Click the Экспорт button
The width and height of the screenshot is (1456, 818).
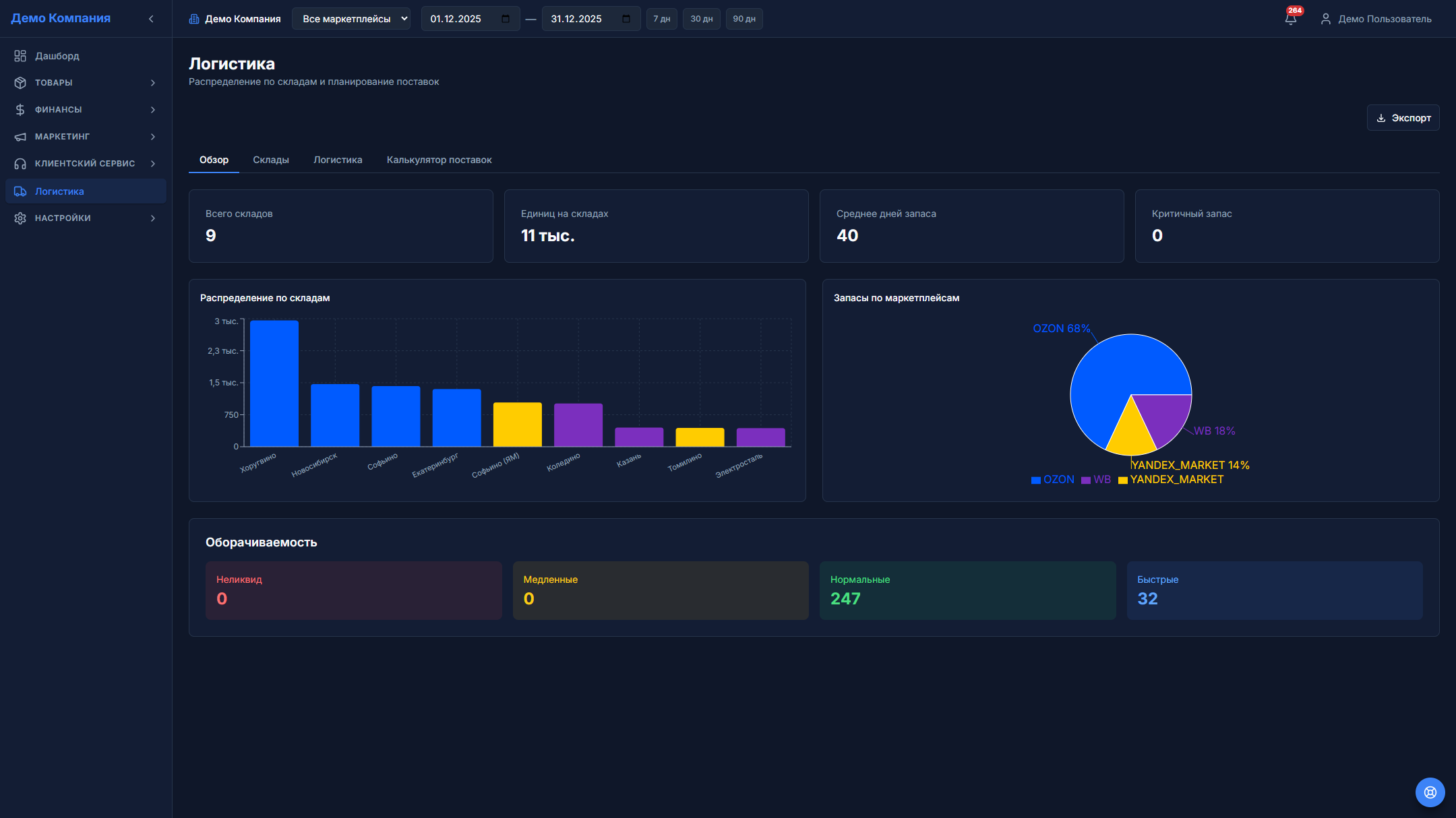[1403, 118]
